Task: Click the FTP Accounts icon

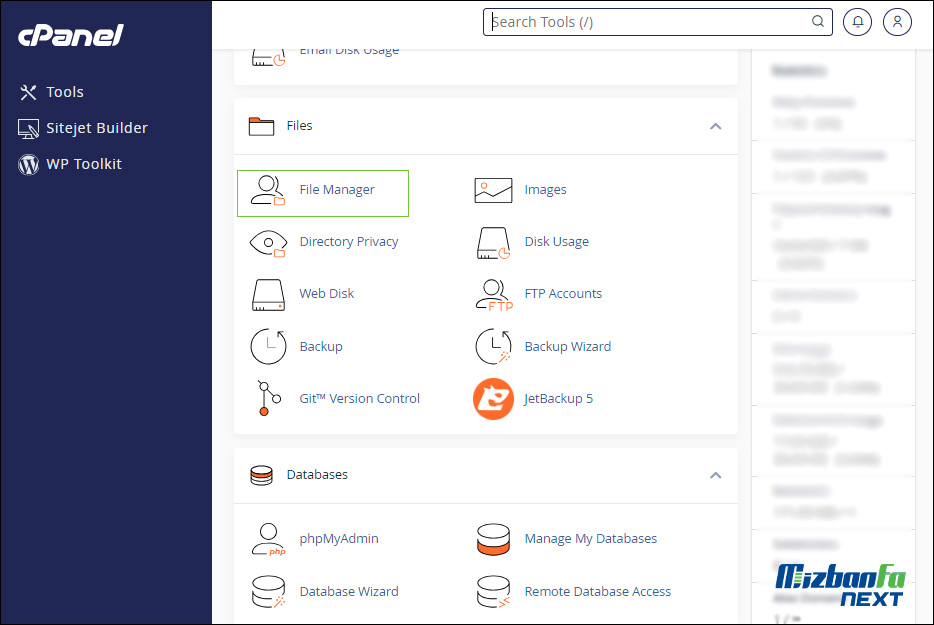Action: (494, 295)
